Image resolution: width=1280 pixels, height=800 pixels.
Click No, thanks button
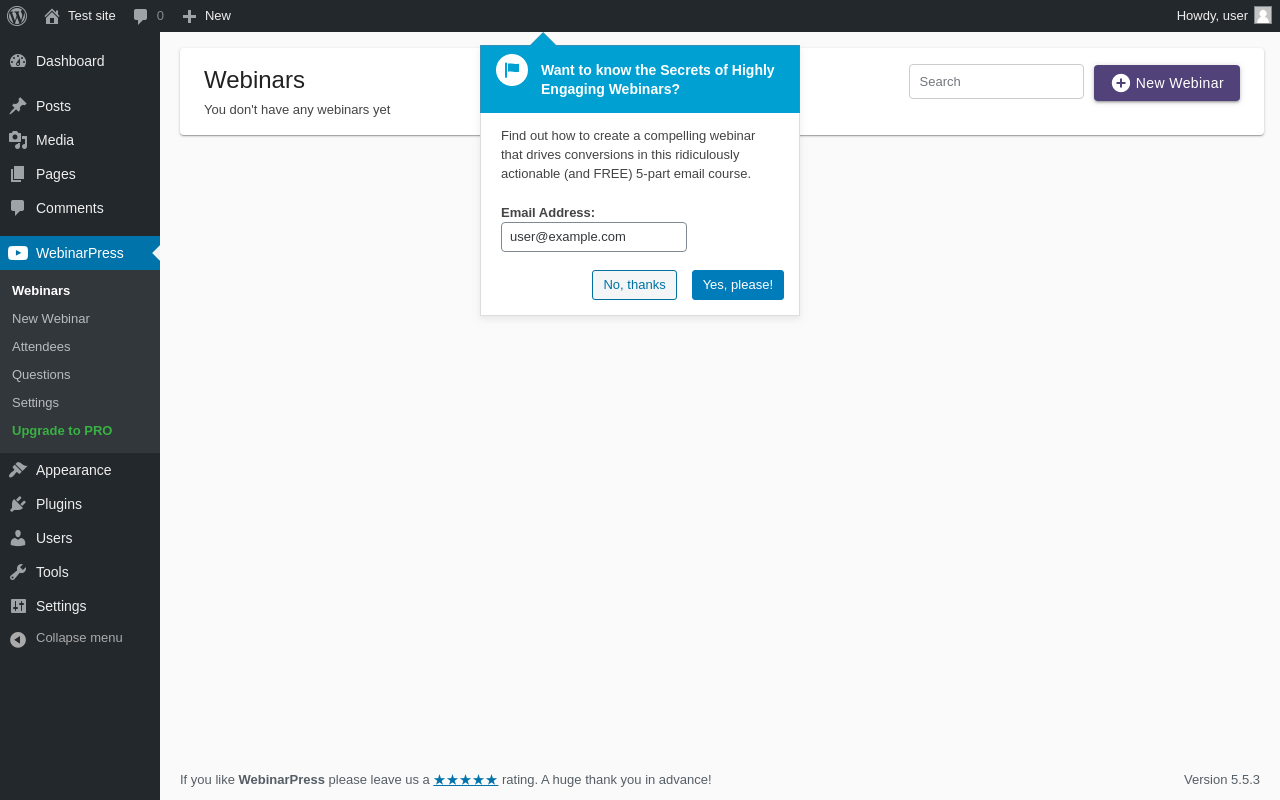pyautogui.click(x=634, y=285)
